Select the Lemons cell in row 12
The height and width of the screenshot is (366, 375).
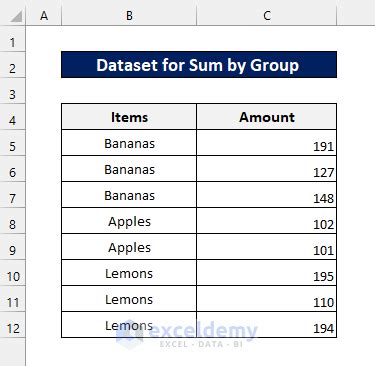click(129, 325)
